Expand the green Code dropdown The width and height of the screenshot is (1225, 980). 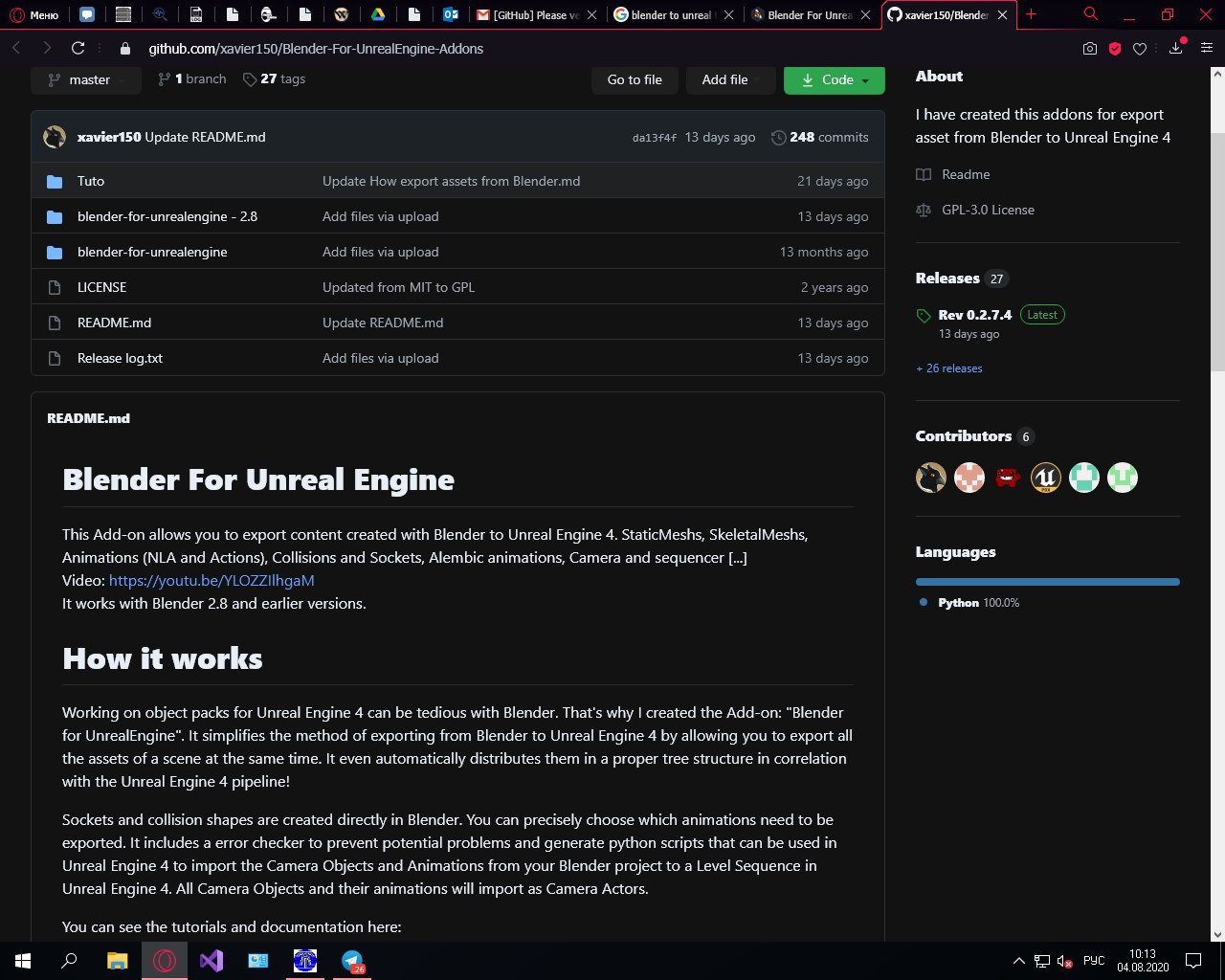[835, 79]
